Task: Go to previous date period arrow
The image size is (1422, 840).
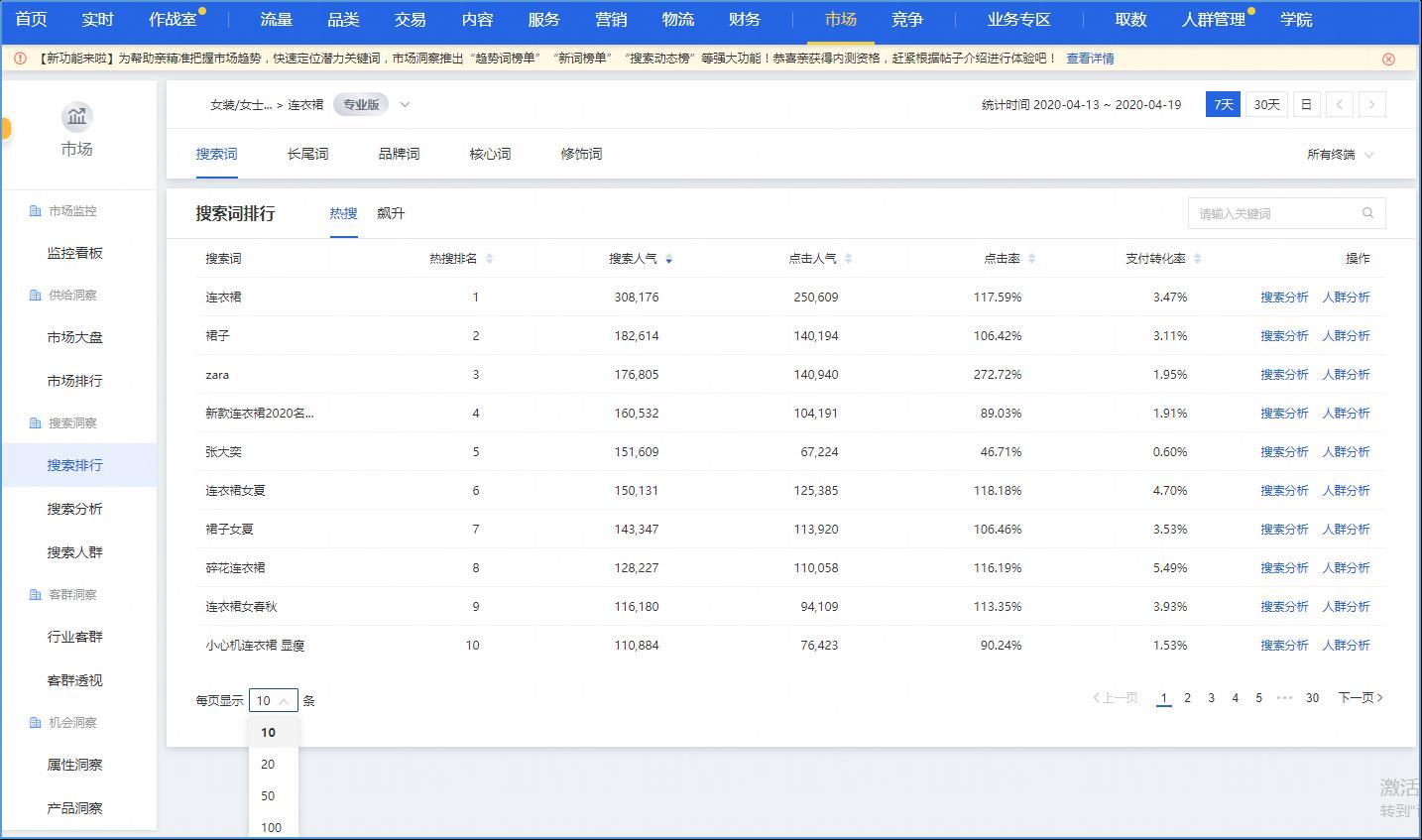Action: tap(1339, 104)
